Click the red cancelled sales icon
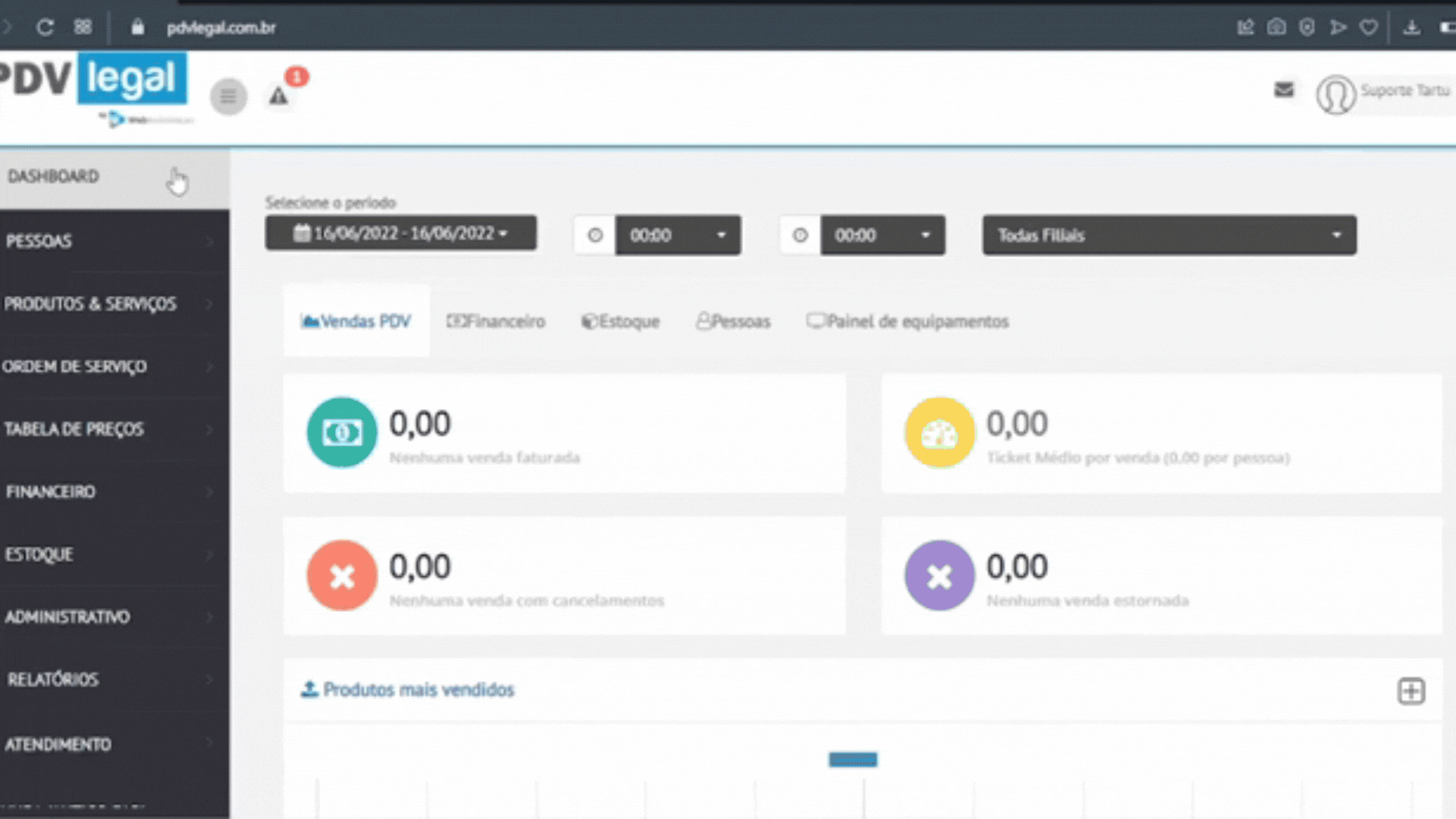This screenshot has width=1456, height=819. click(341, 576)
